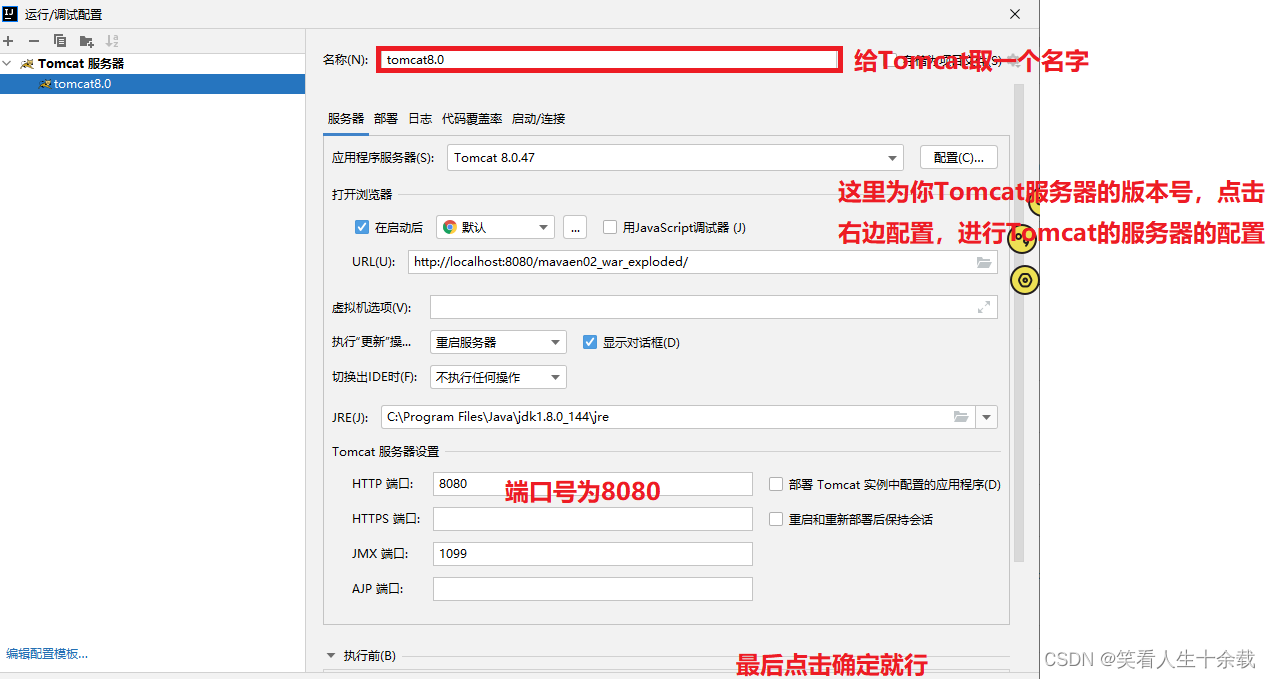
Task: Toggle the 在启动后 checkbox
Action: coord(362,227)
